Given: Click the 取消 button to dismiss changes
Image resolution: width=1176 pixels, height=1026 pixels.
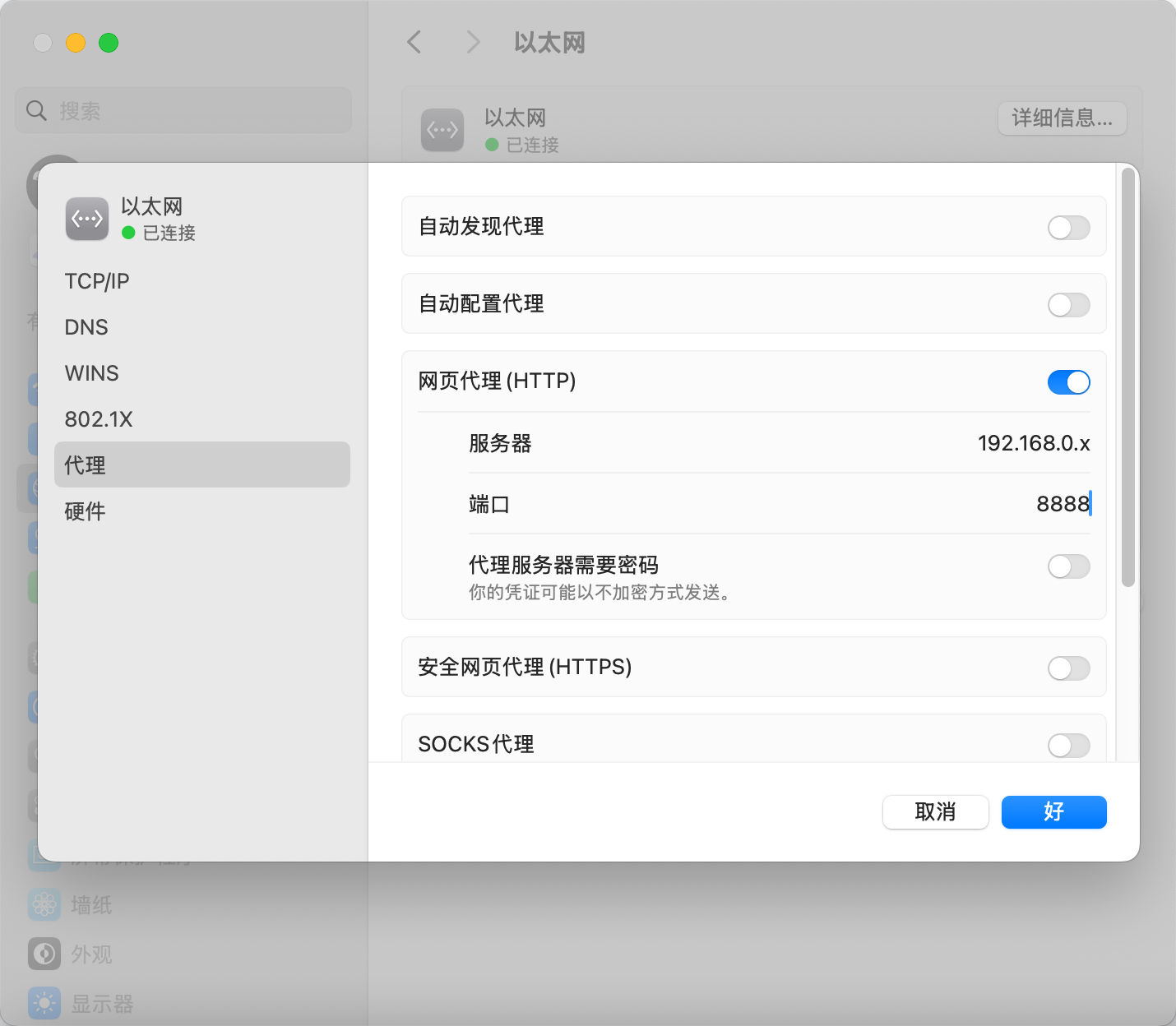Looking at the screenshot, I should coord(935,812).
